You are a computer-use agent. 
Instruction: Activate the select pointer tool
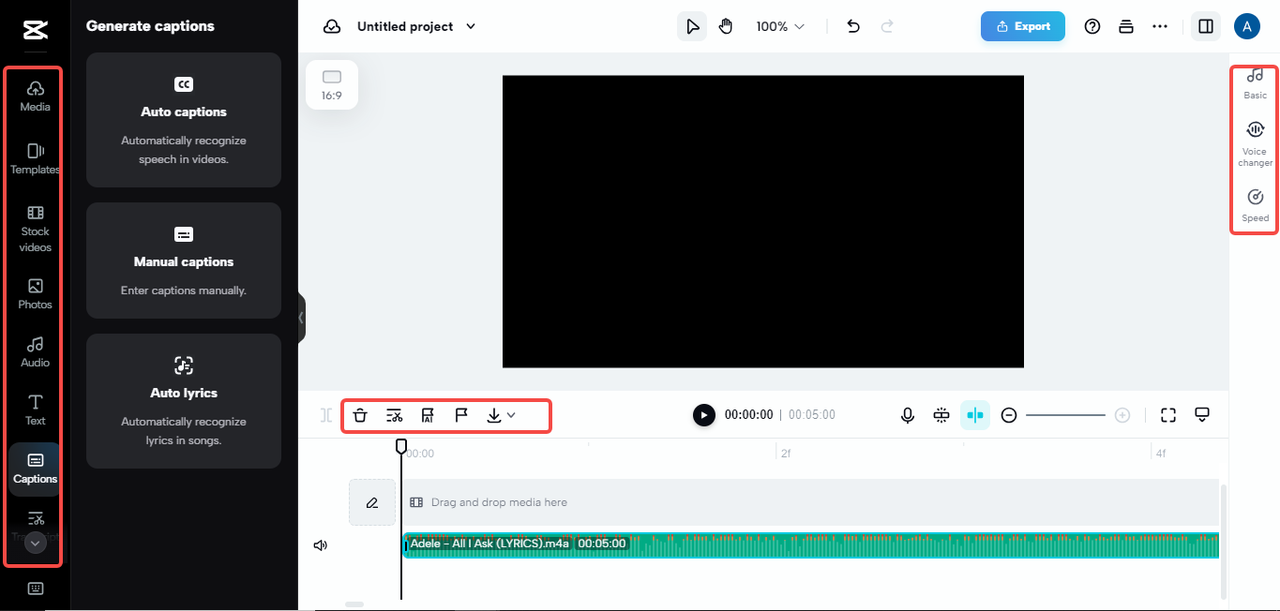(x=692, y=27)
